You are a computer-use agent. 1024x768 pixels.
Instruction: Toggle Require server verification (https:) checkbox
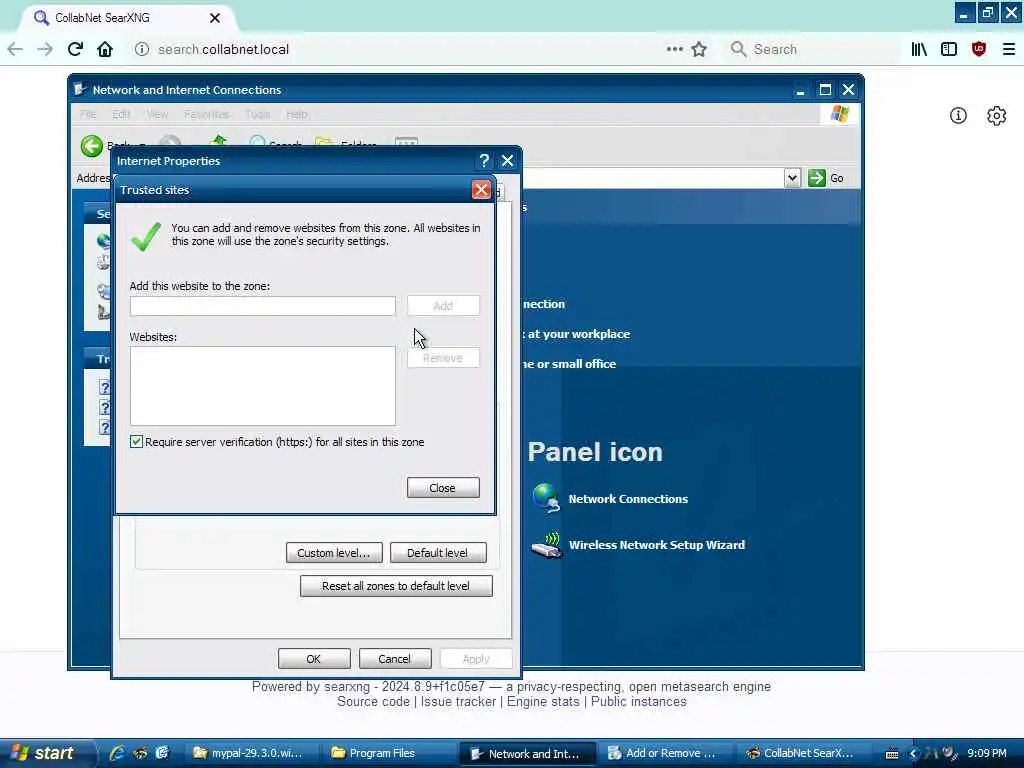(x=136, y=441)
